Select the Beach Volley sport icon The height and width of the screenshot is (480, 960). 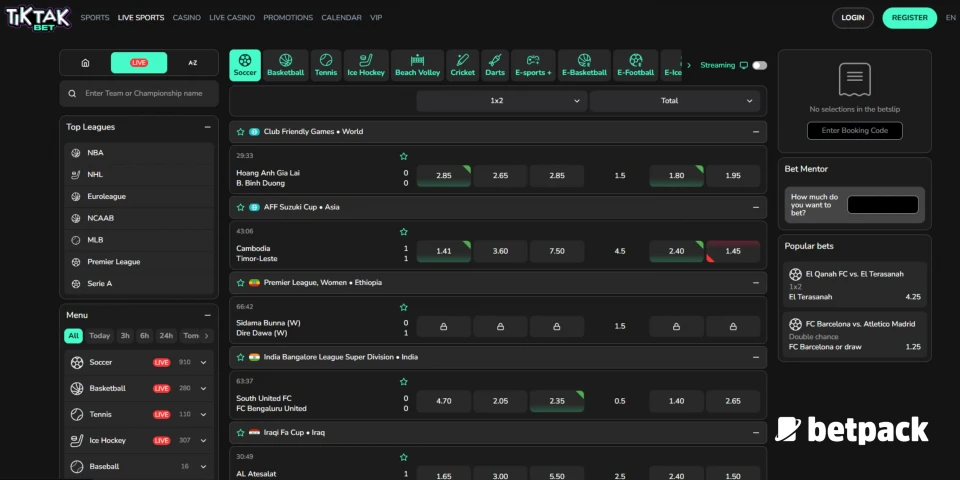coord(417,65)
